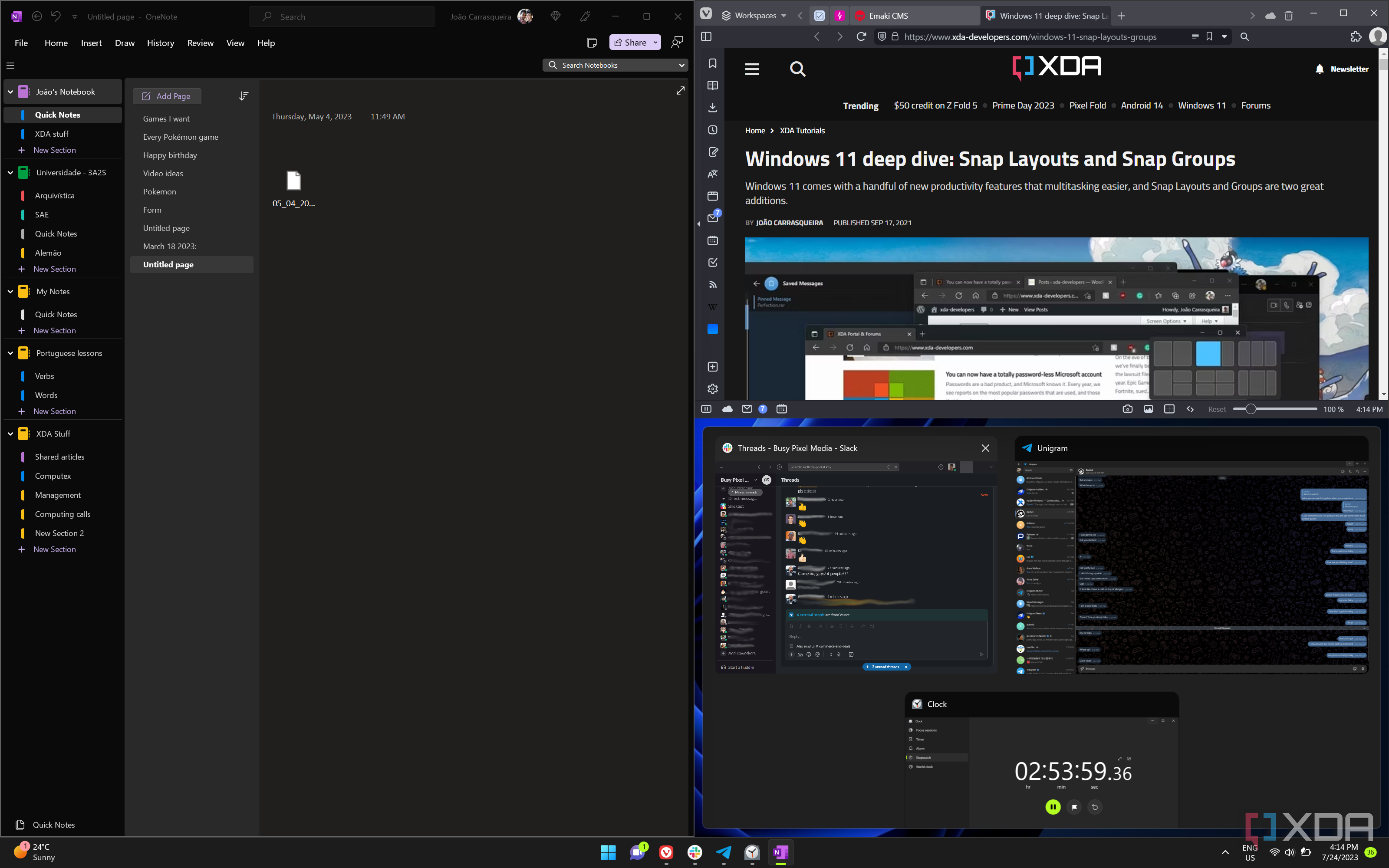Screen dimensions: 1389x868
Task: Open Vivaldi closed tabs trash icon
Action: point(1289,16)
